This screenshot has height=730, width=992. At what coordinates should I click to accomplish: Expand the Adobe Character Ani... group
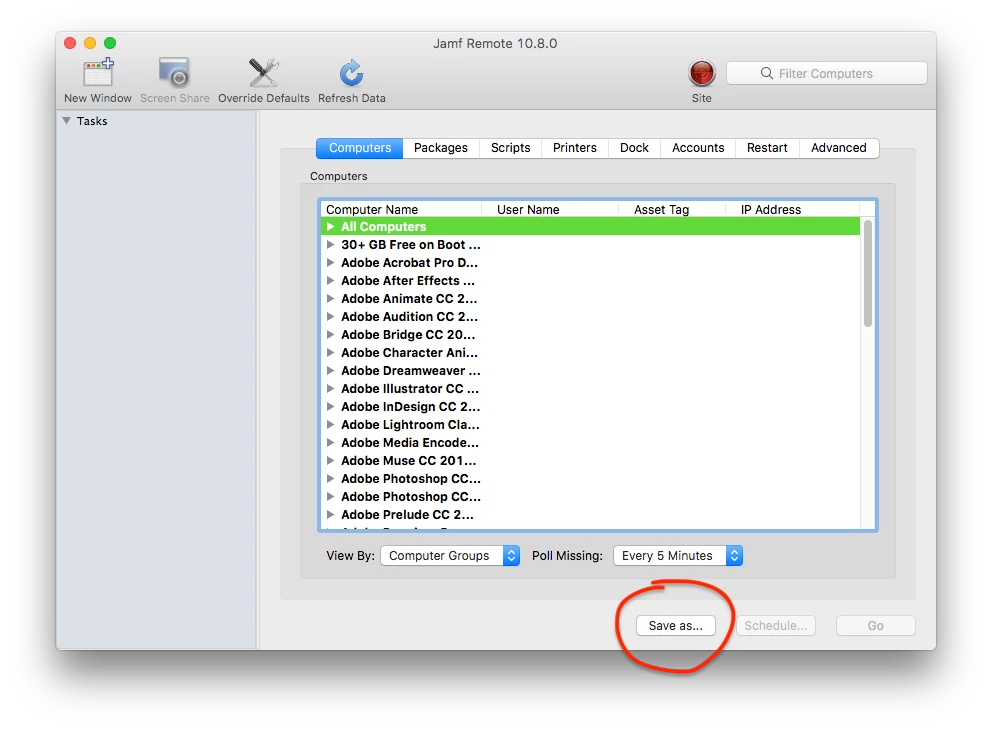click(x=330, y=353)
